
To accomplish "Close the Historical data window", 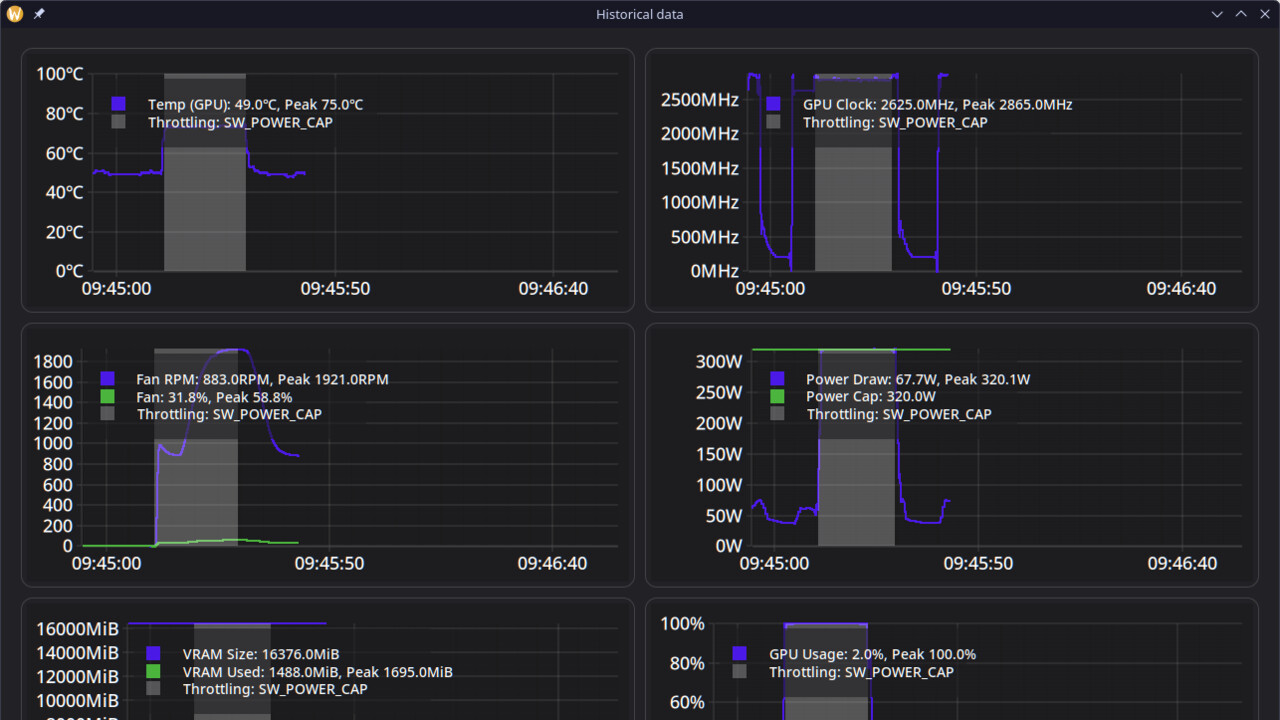I will tap(1264, 14).
